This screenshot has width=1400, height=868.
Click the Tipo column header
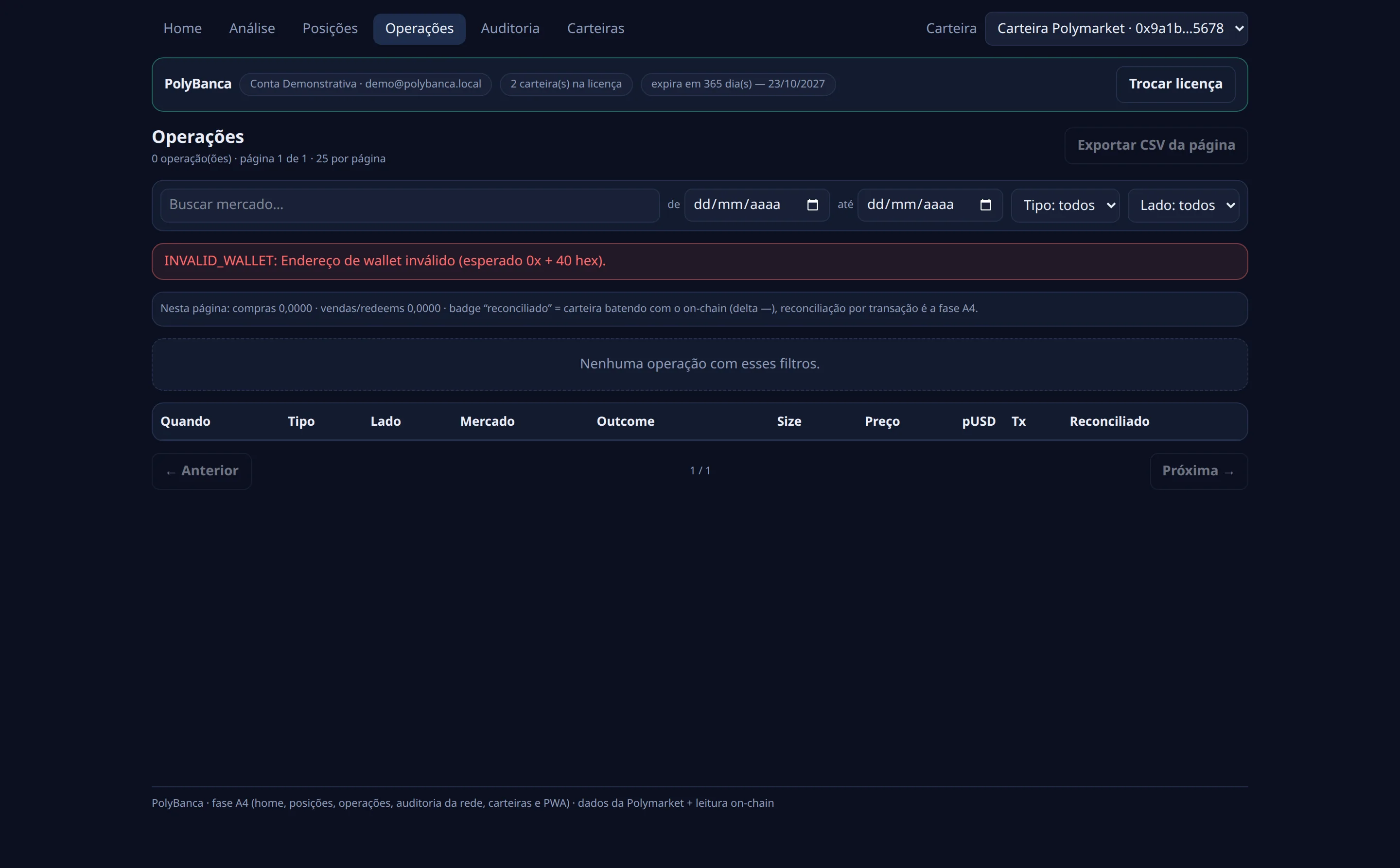[301, 421]
